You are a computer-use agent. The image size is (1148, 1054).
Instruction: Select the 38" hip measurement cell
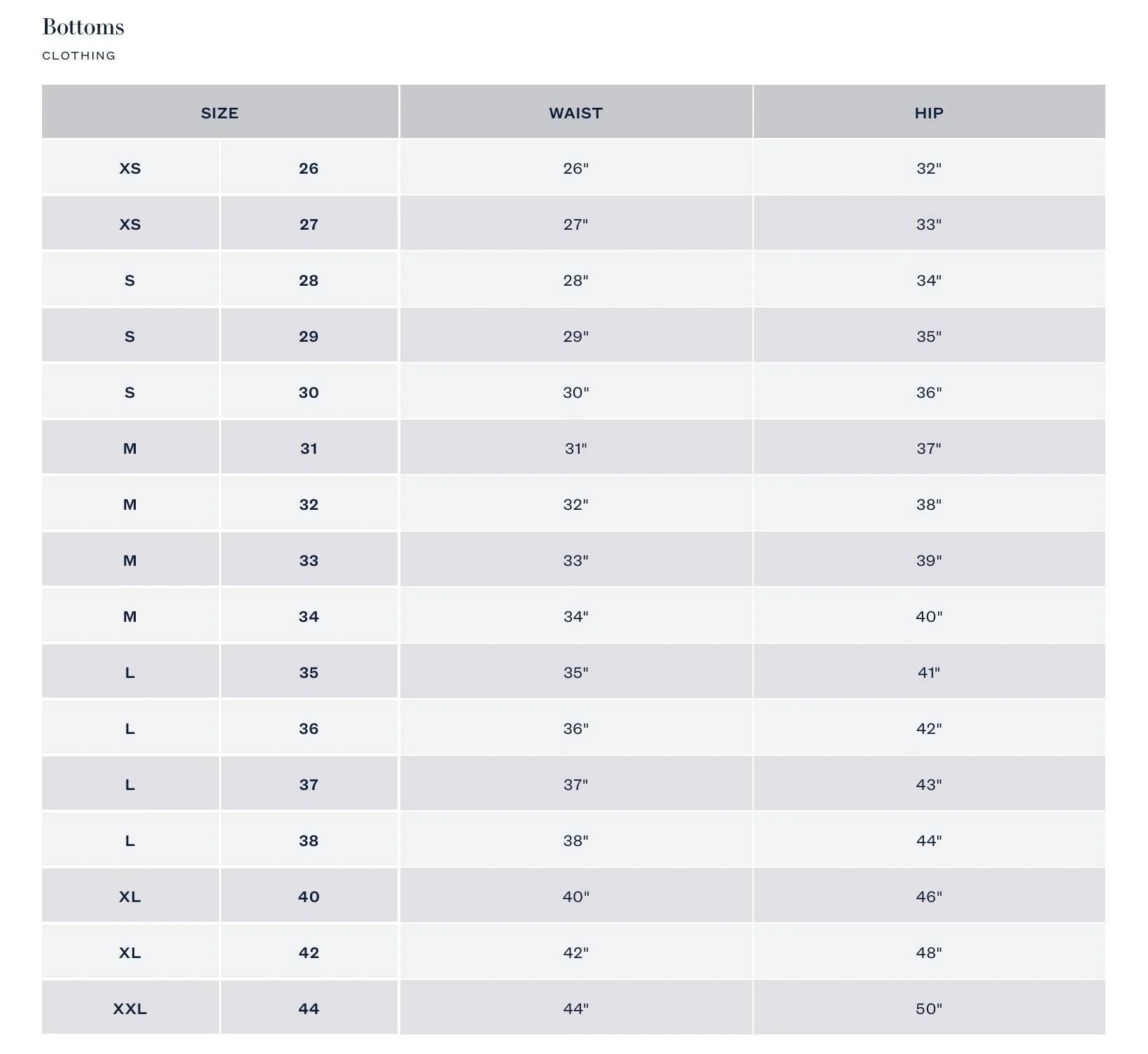[x=930, y=504]
